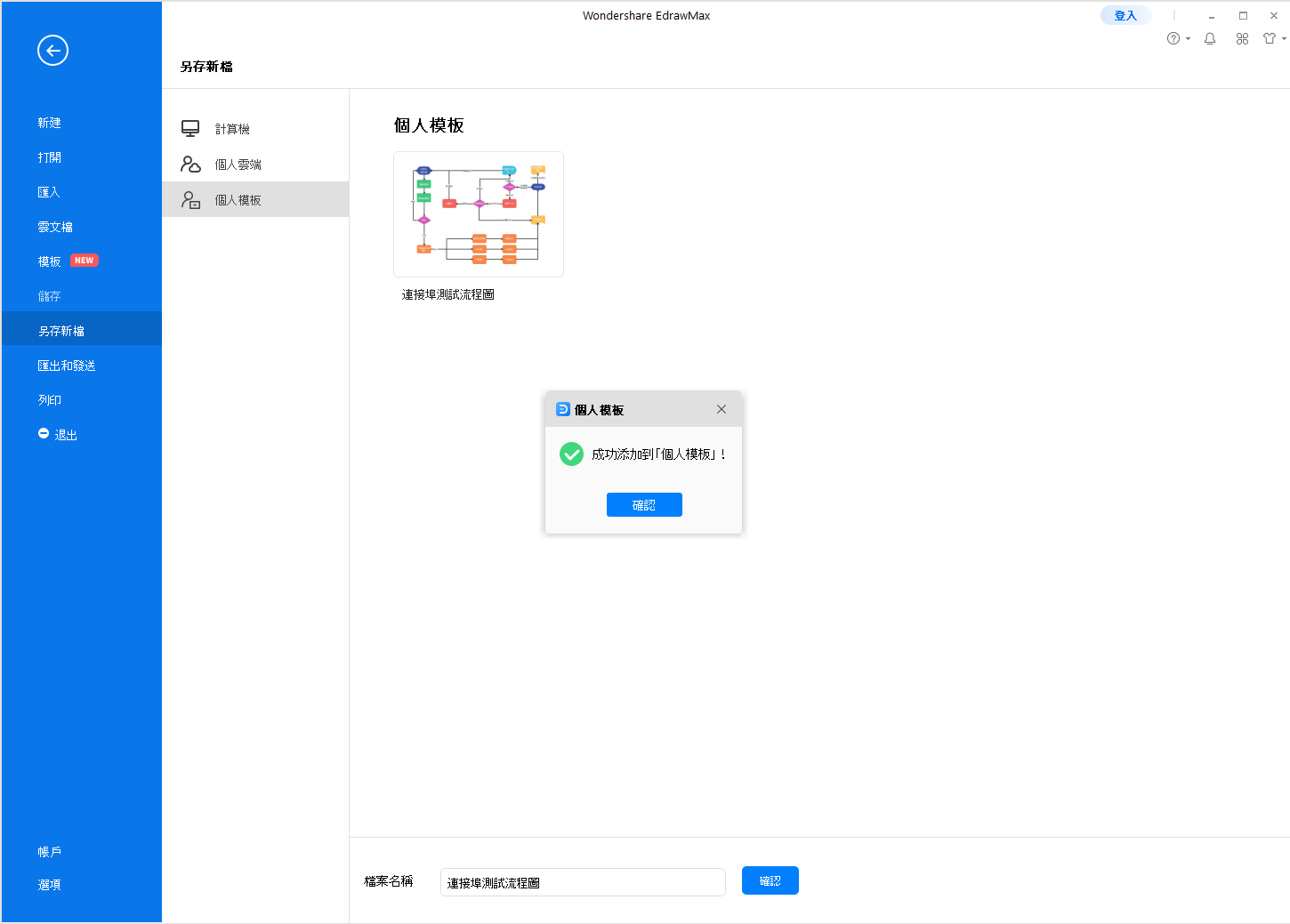This screenshot has width=1290, height=924.
Task: Open 模板 in the sidebar
Action: pos(49,261)
